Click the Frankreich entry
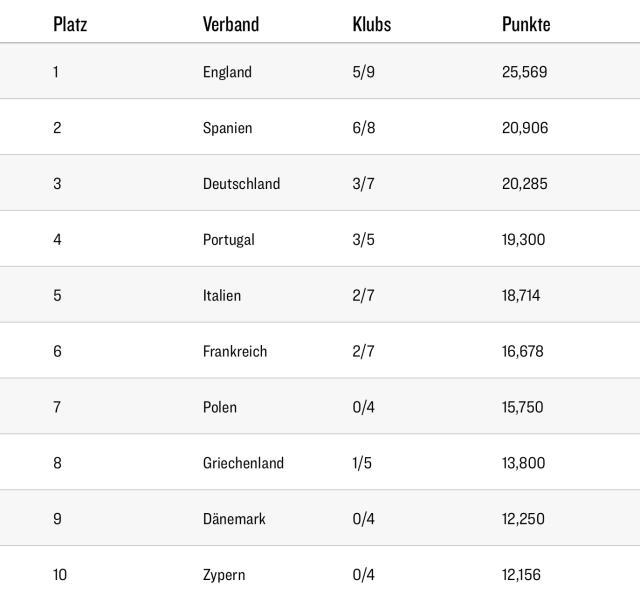The height and width of the screenshot is (594, 640). point(235,352)
